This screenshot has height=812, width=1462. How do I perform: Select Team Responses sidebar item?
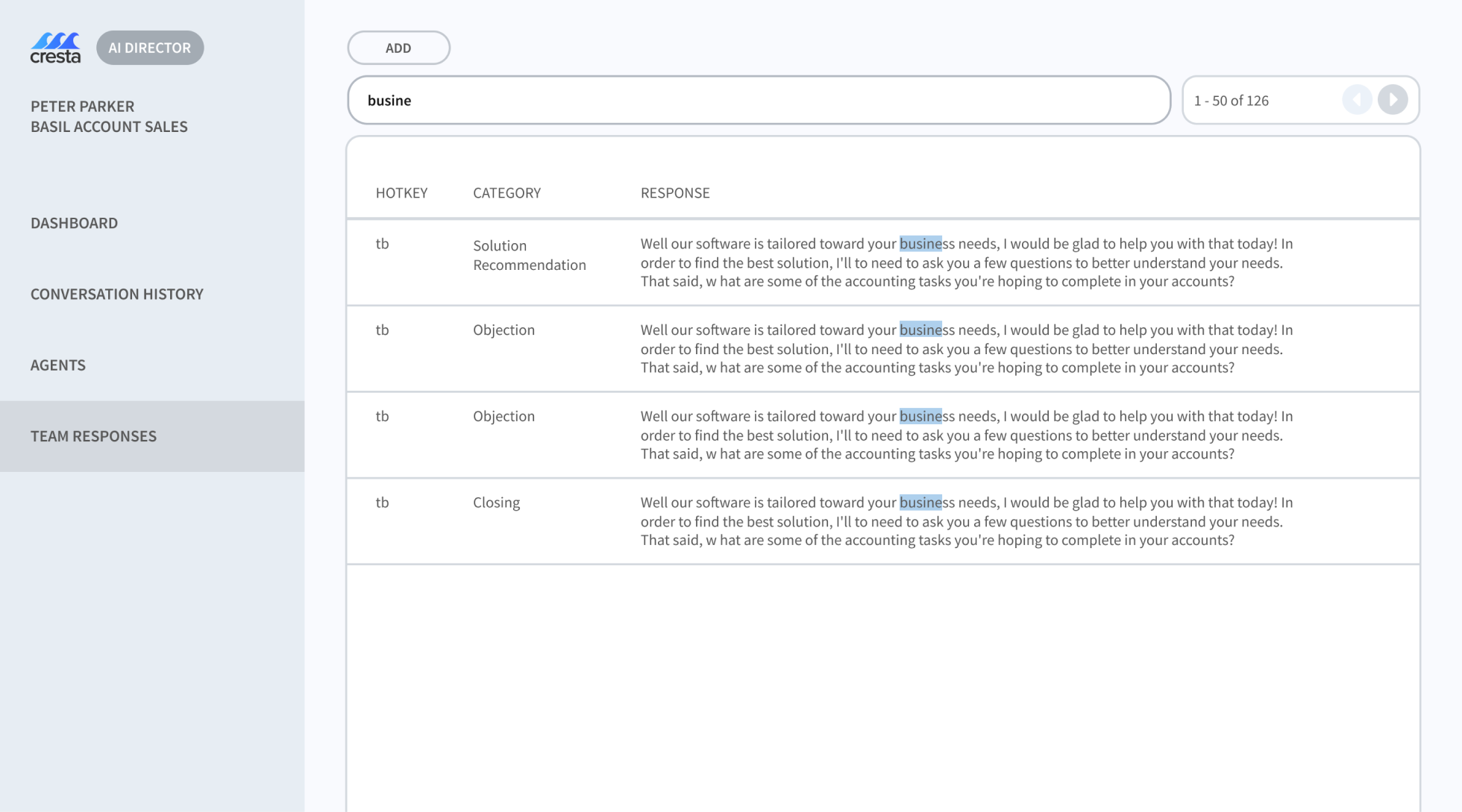pyautogui.click(x=94, y=436)
